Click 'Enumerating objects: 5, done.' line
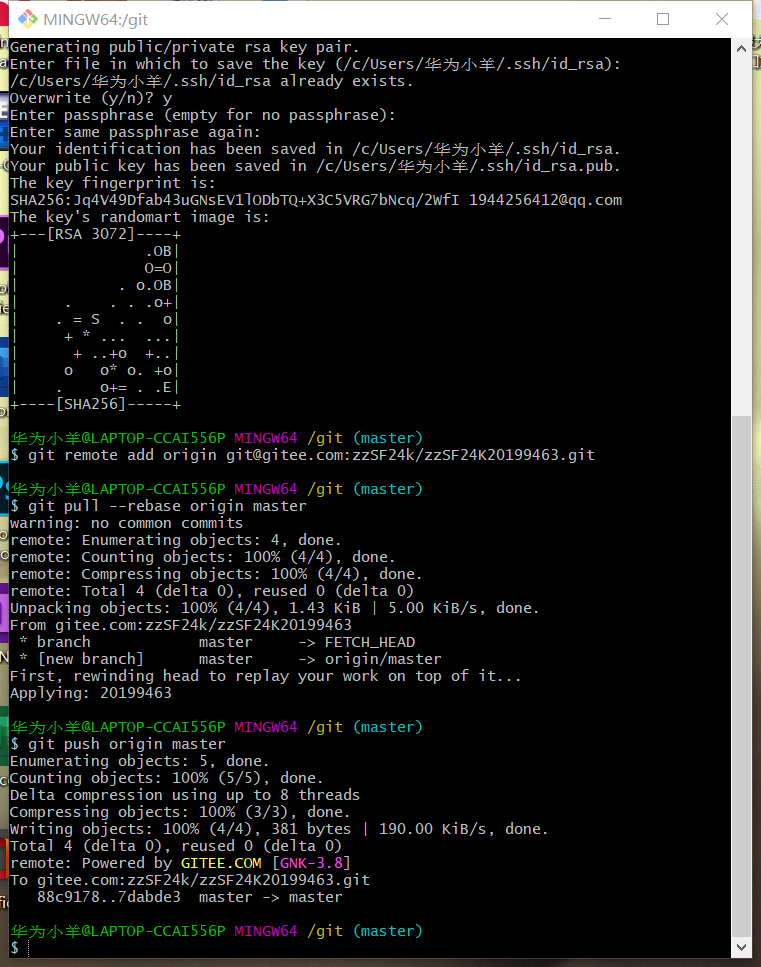 [140, 762]
